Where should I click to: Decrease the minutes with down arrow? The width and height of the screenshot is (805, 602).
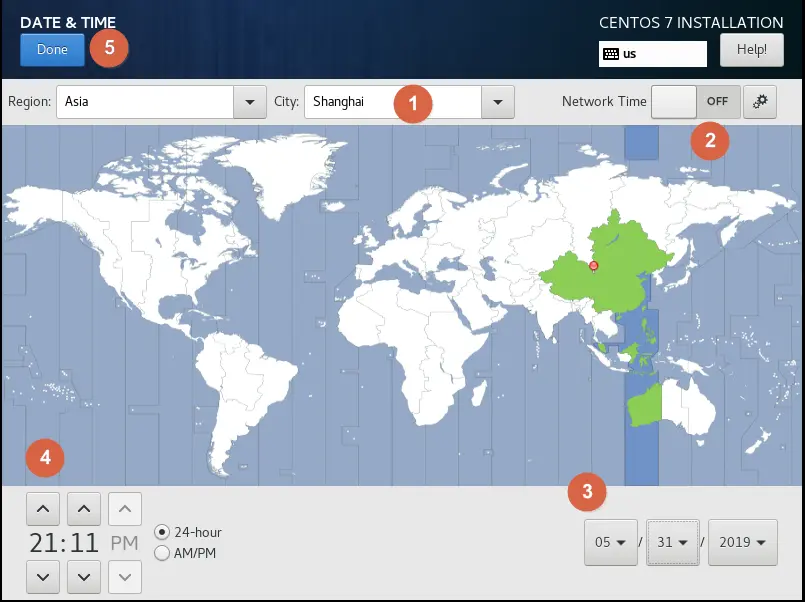coord(84,577)
